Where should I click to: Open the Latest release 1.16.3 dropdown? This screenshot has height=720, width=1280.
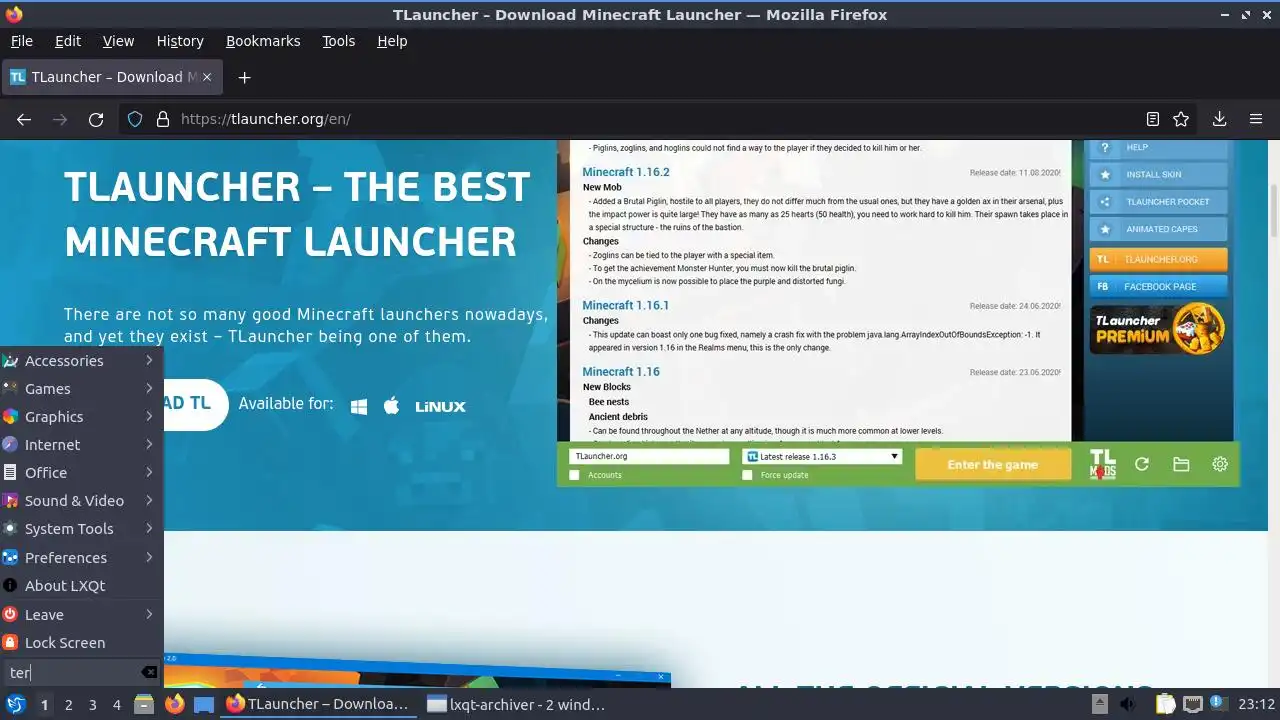point(822,456)
